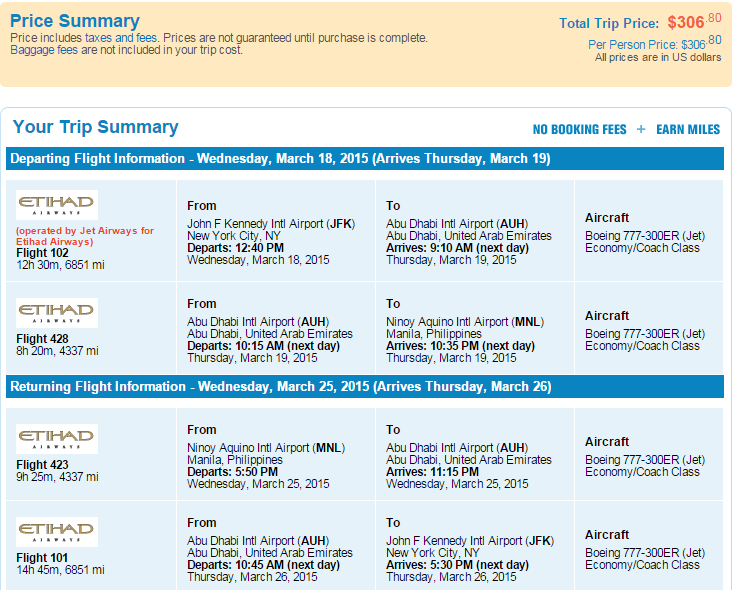Image resolution: width=732 pixels, height=590 pixels.
Task: Click the Flight 428 label
Action: (x=42, y=339)
